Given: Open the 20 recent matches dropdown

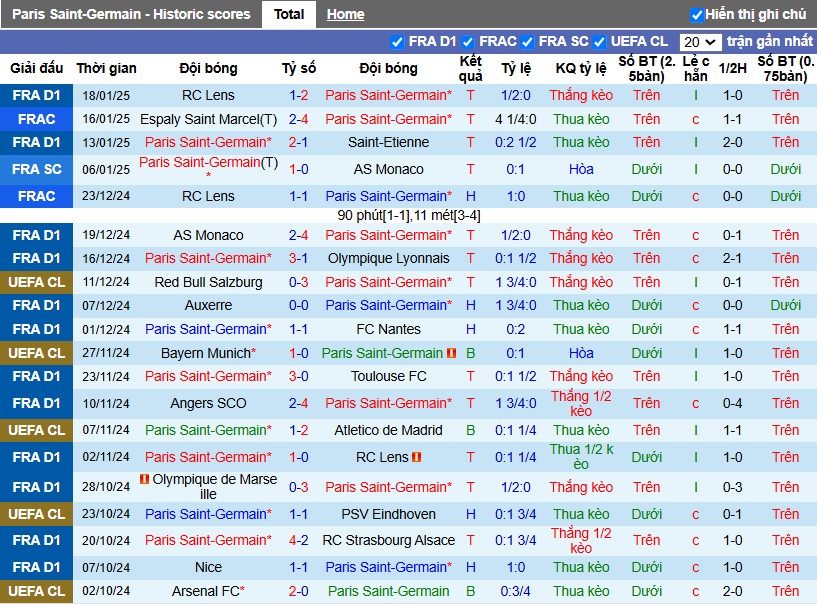Looking at the screenshot, I should [700, 42].
